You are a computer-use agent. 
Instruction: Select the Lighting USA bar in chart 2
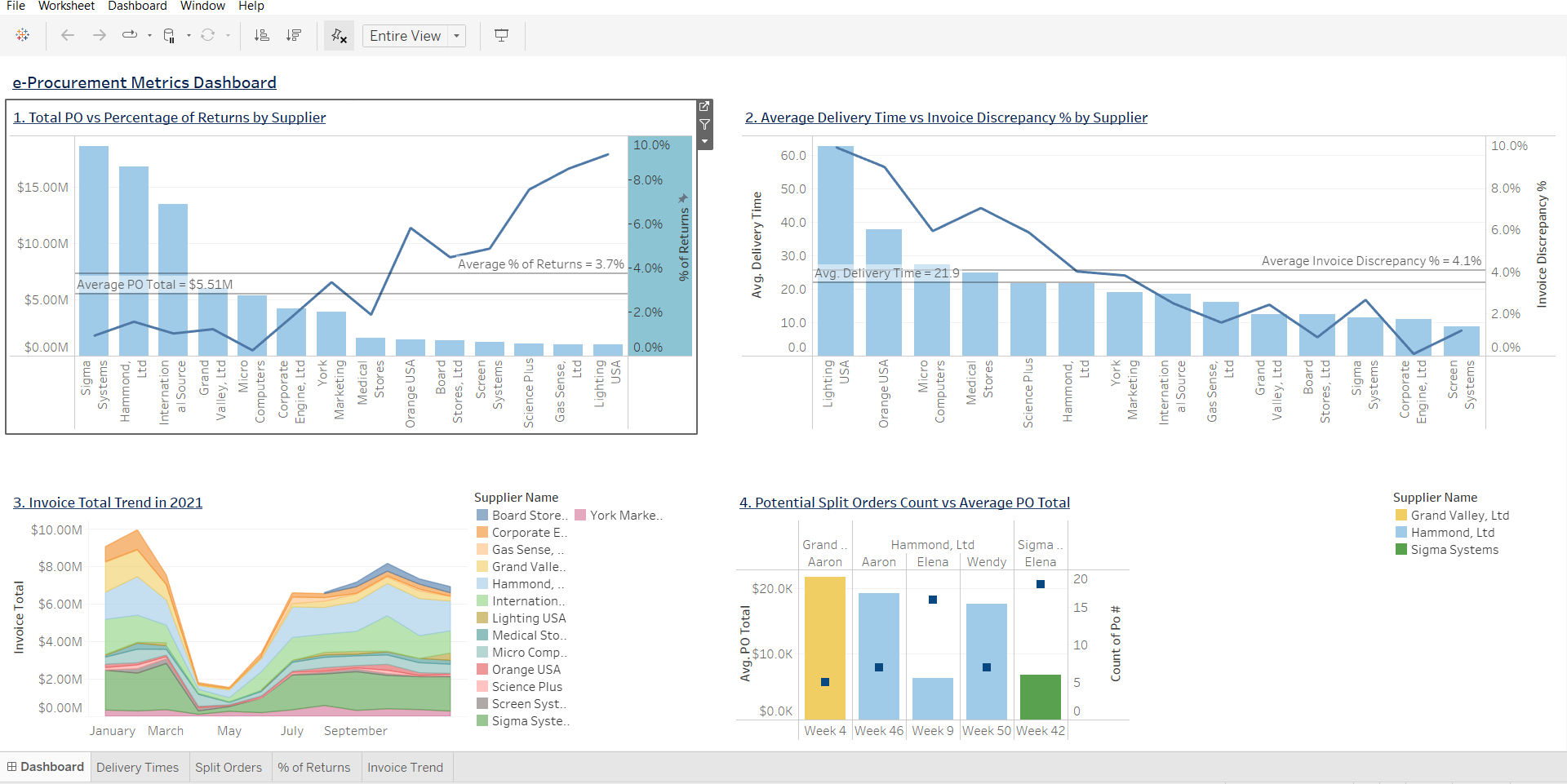click(x=836, y=250)
